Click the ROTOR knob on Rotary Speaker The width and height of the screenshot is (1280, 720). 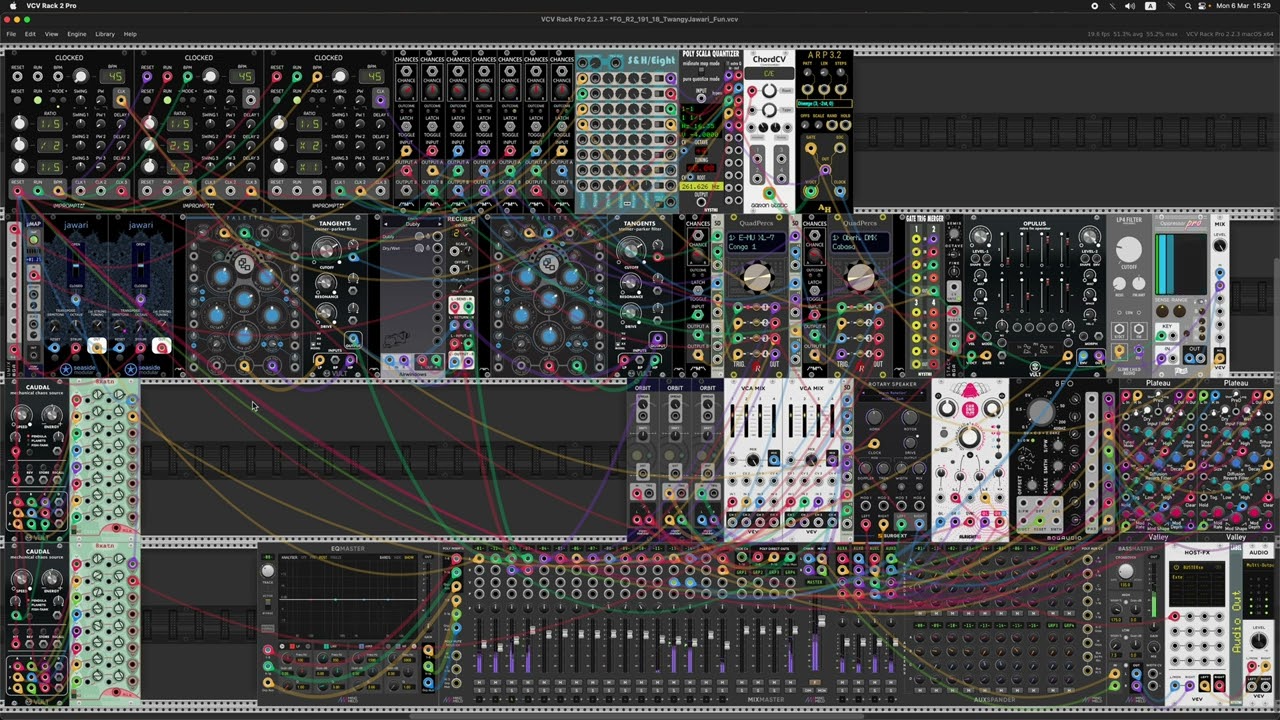911,417
